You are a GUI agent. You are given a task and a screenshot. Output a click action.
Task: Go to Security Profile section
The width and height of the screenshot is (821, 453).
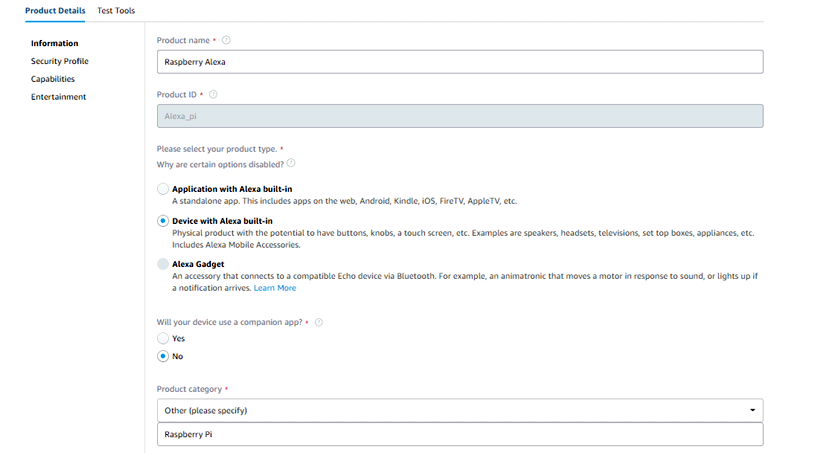pyautogui.click(x=59, y=61)
